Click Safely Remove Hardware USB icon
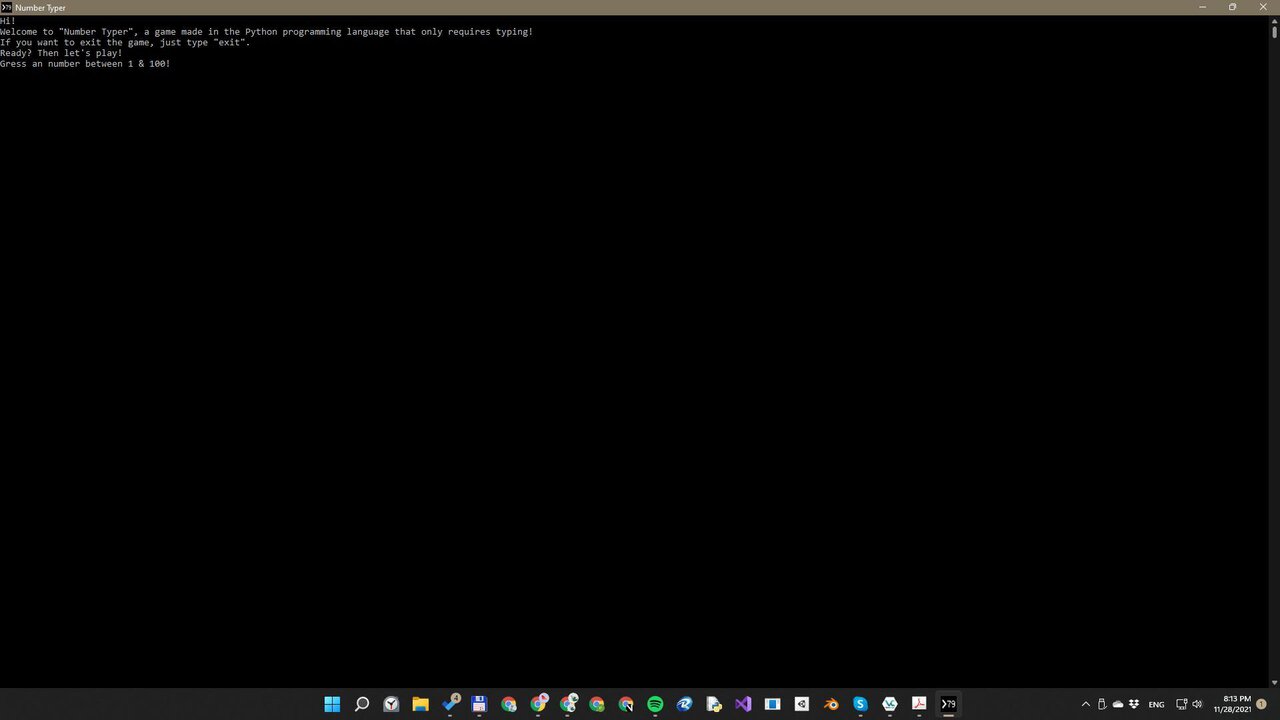This screenshot has width=1280, height=720. tap(1102, 704)
